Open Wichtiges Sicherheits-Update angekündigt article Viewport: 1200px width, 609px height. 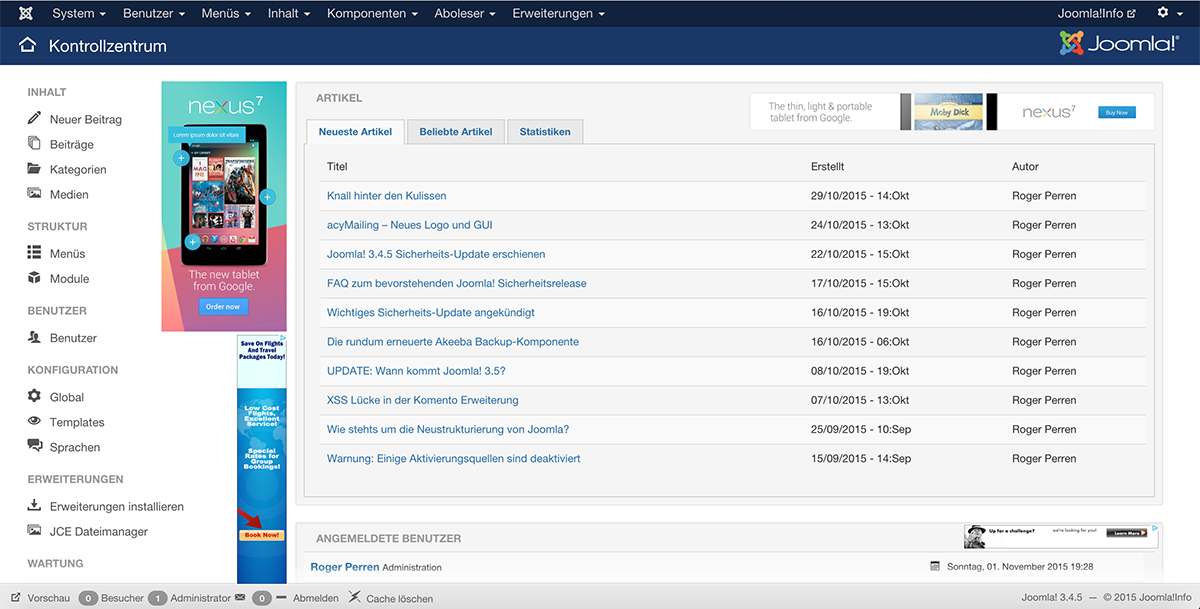click(431, 312)
